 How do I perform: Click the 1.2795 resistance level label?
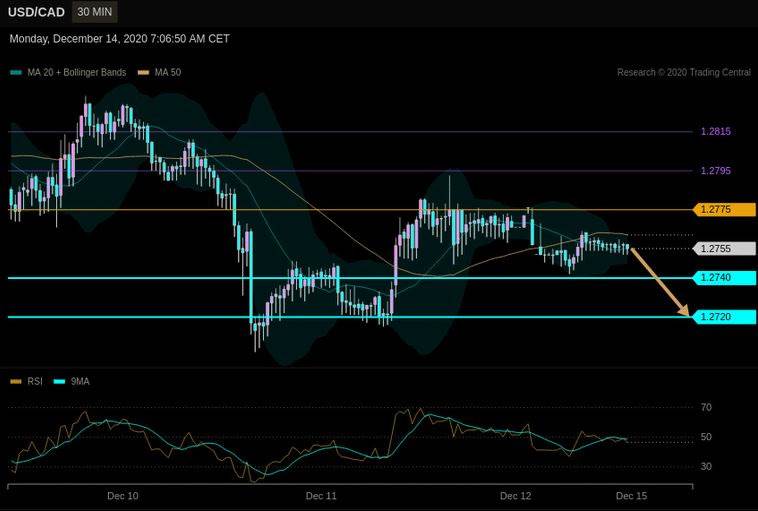[715, 171]
